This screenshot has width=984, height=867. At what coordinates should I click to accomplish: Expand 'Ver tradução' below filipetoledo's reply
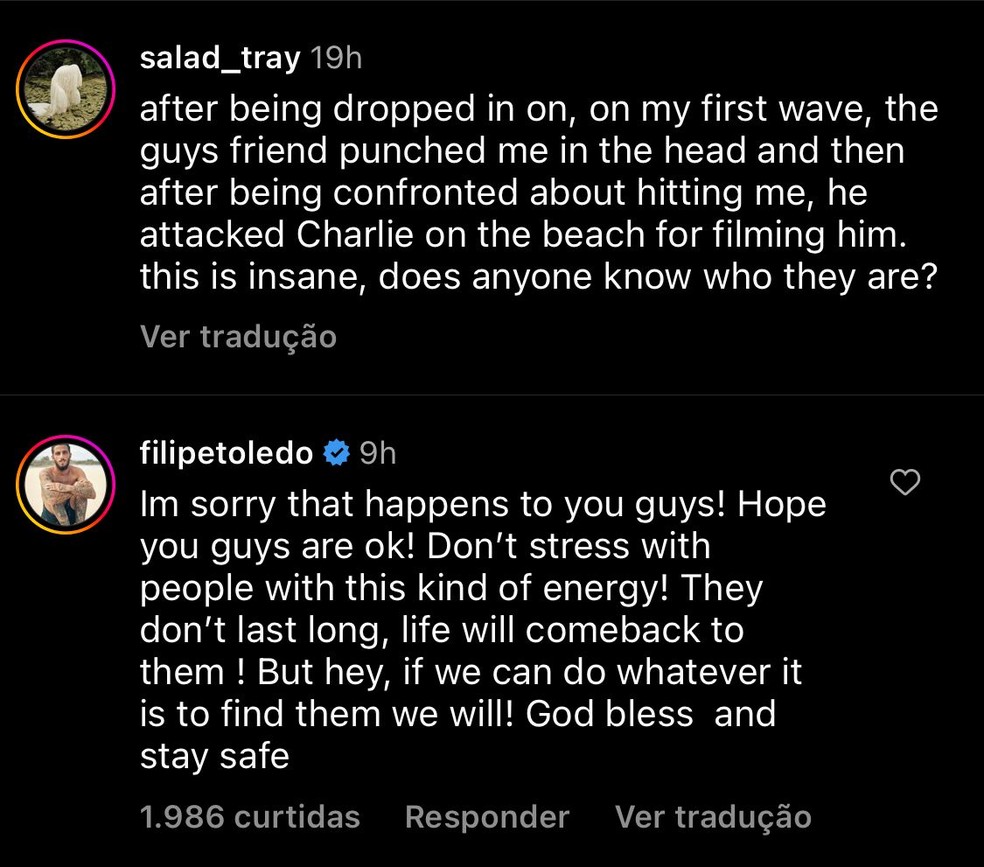click(712, 816)
